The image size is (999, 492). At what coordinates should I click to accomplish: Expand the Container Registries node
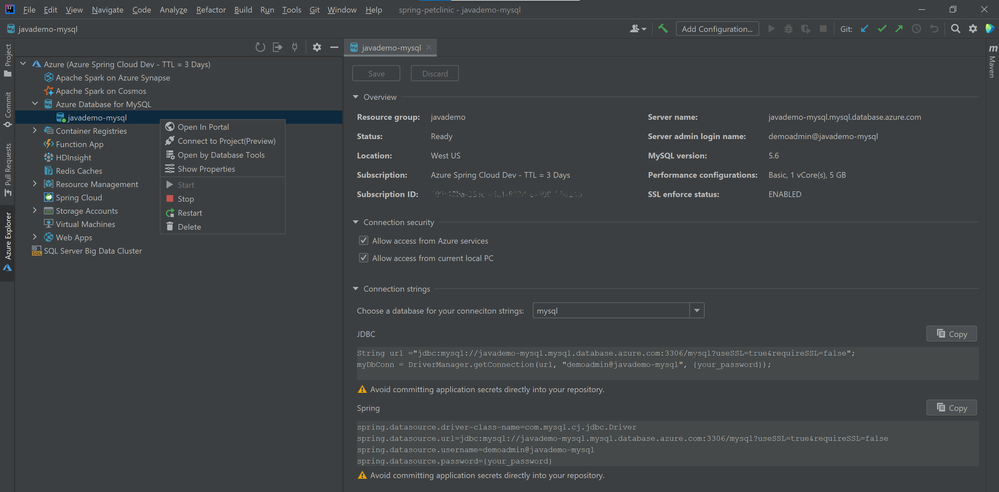(35, 131)
